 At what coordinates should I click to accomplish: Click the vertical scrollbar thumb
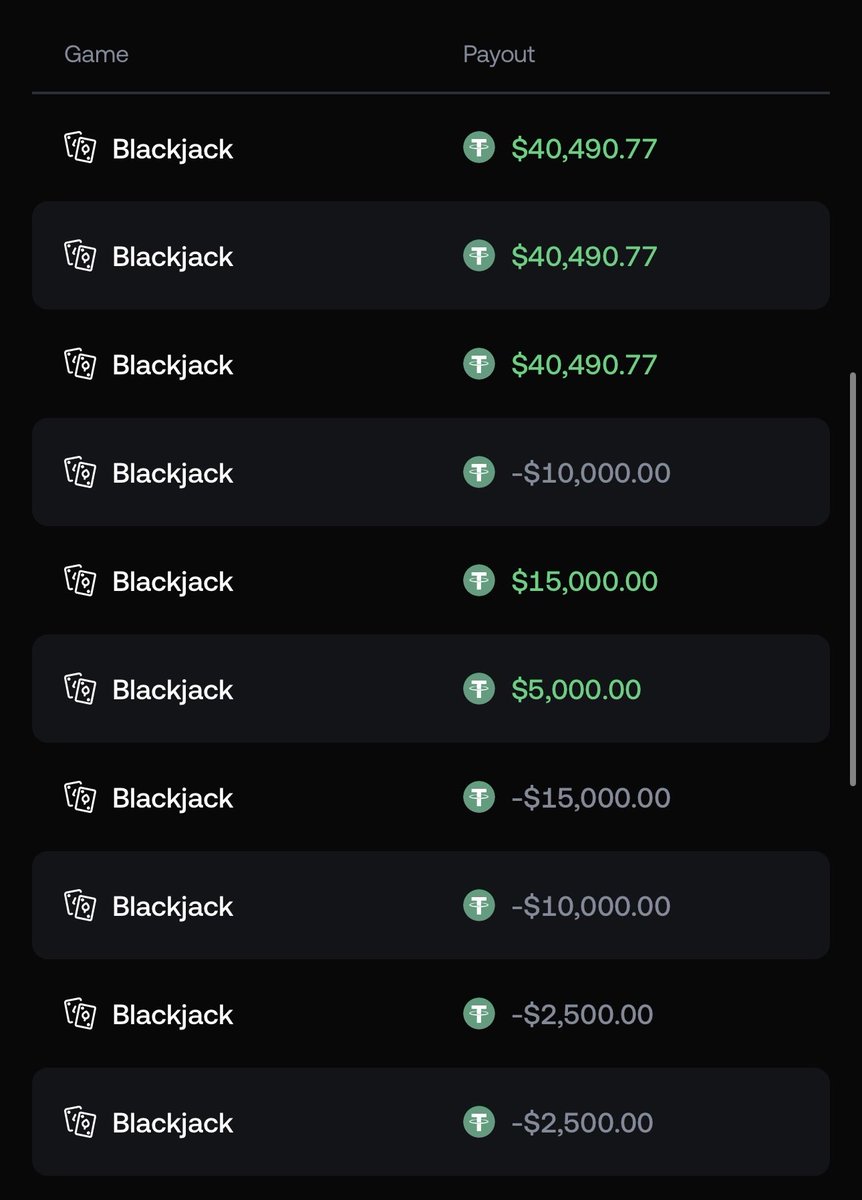(x=853, y=579)
